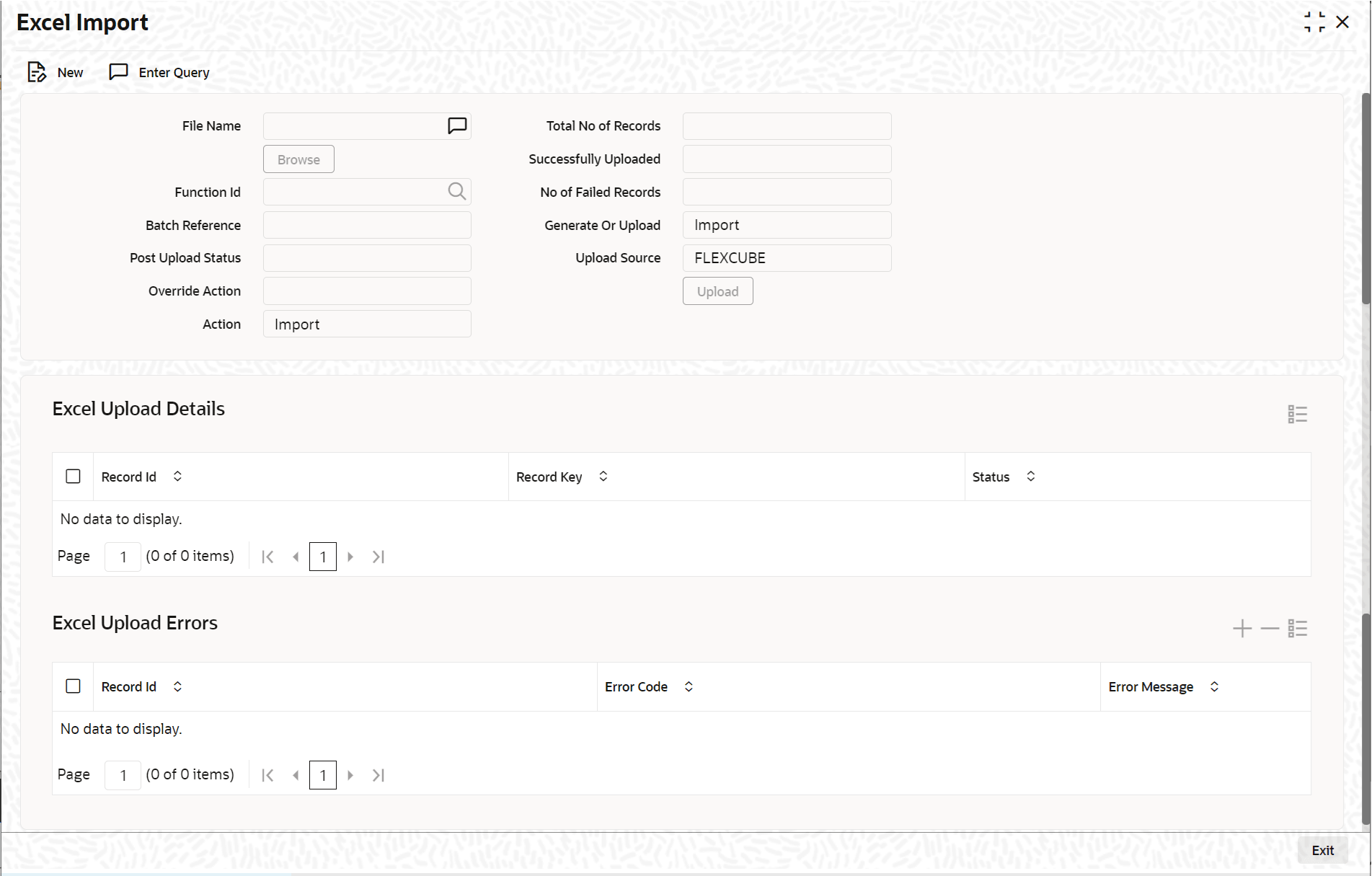Remove a row from Excel Upload Errors
This screenshot has height=876, width=1372.
pos(1269,628)
